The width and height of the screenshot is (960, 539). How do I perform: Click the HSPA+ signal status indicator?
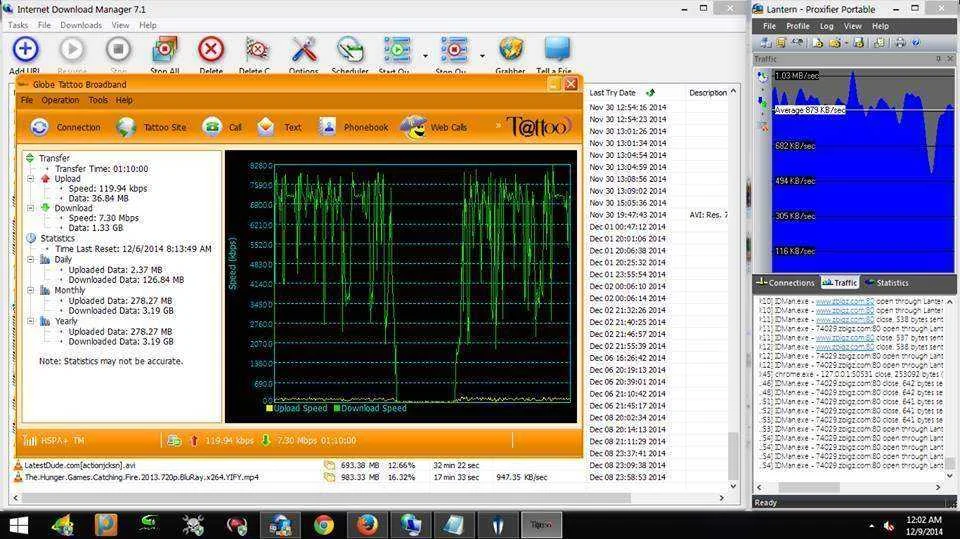[53, 440]
